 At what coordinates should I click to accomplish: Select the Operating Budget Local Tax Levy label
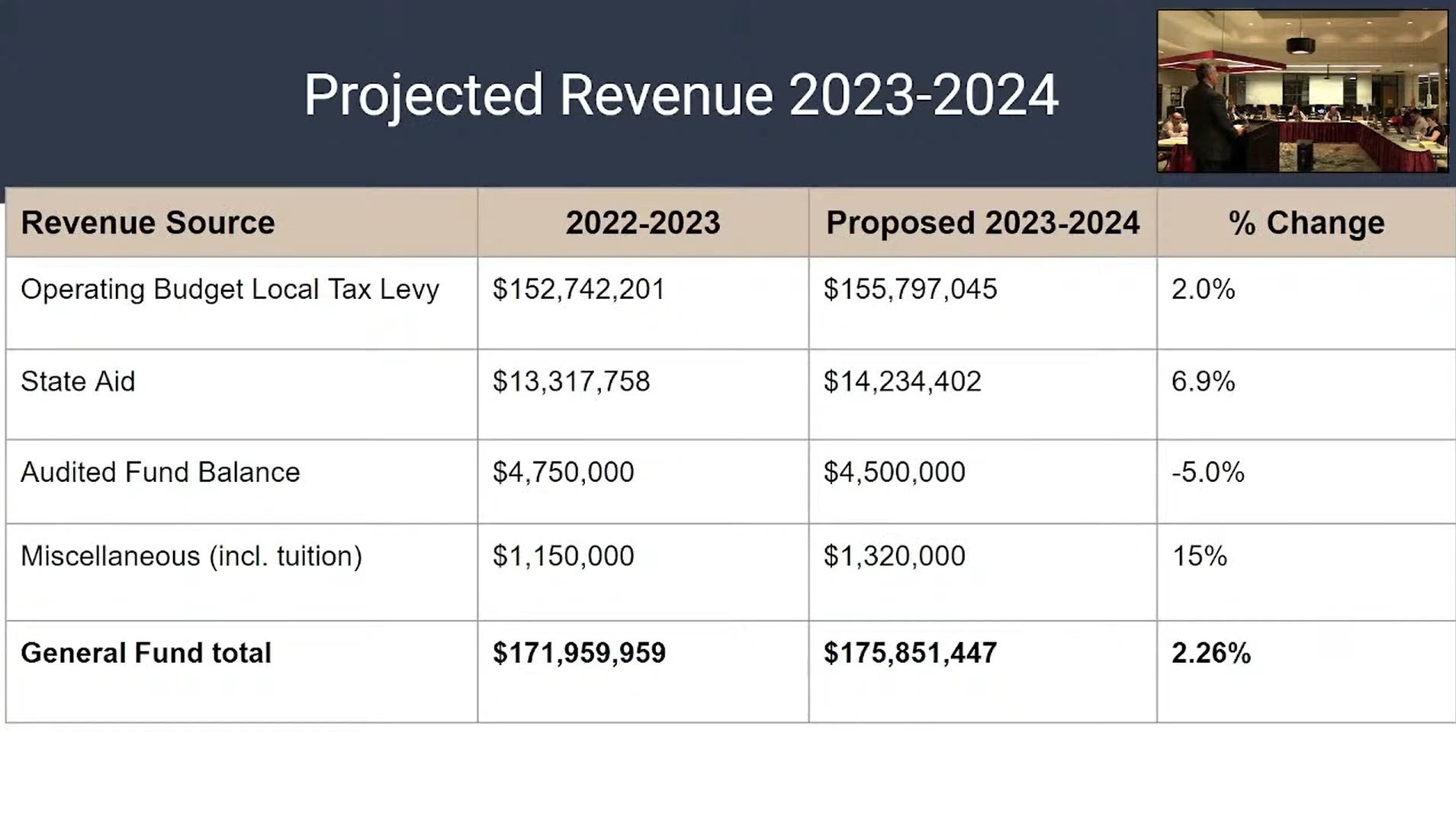[230, 290]
